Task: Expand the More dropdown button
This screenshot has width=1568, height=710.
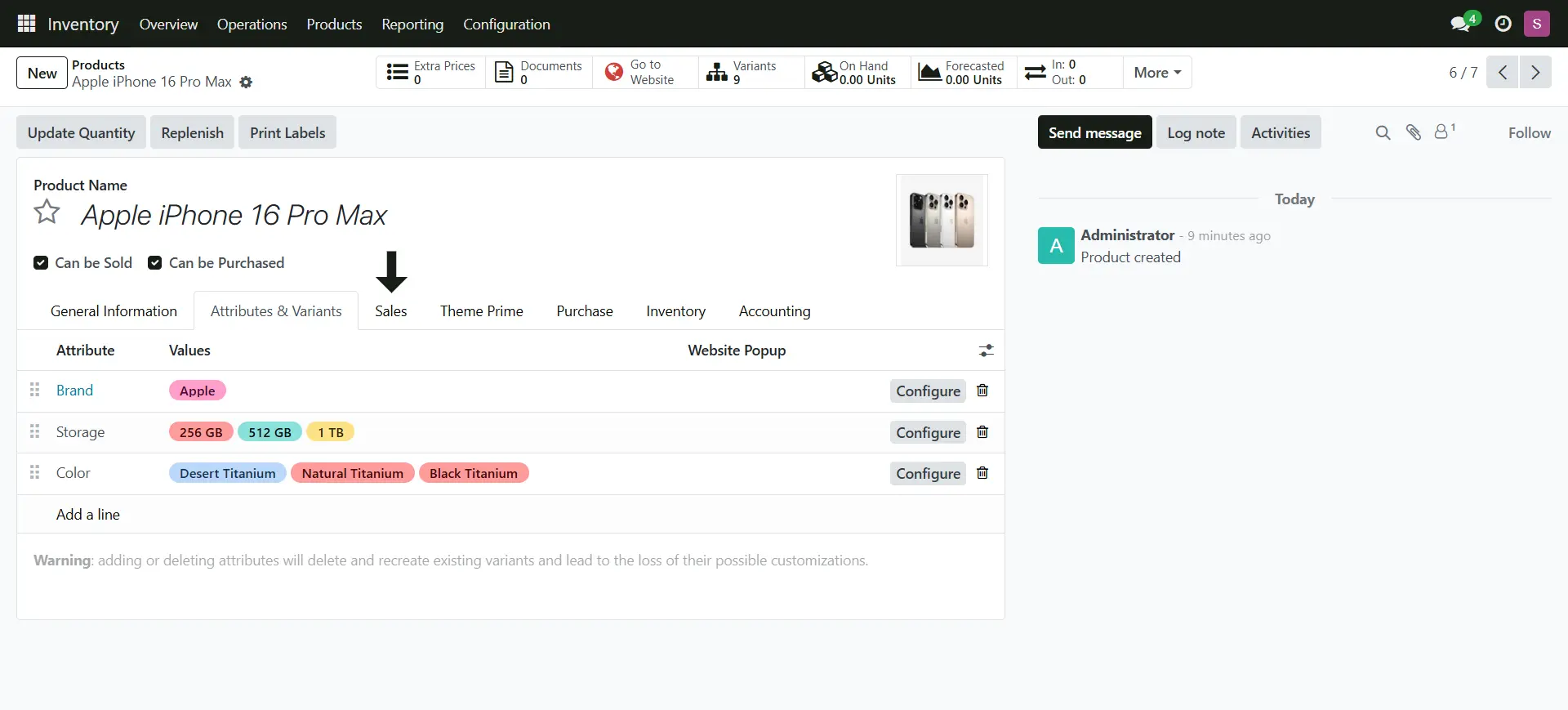Action: 1157,72
